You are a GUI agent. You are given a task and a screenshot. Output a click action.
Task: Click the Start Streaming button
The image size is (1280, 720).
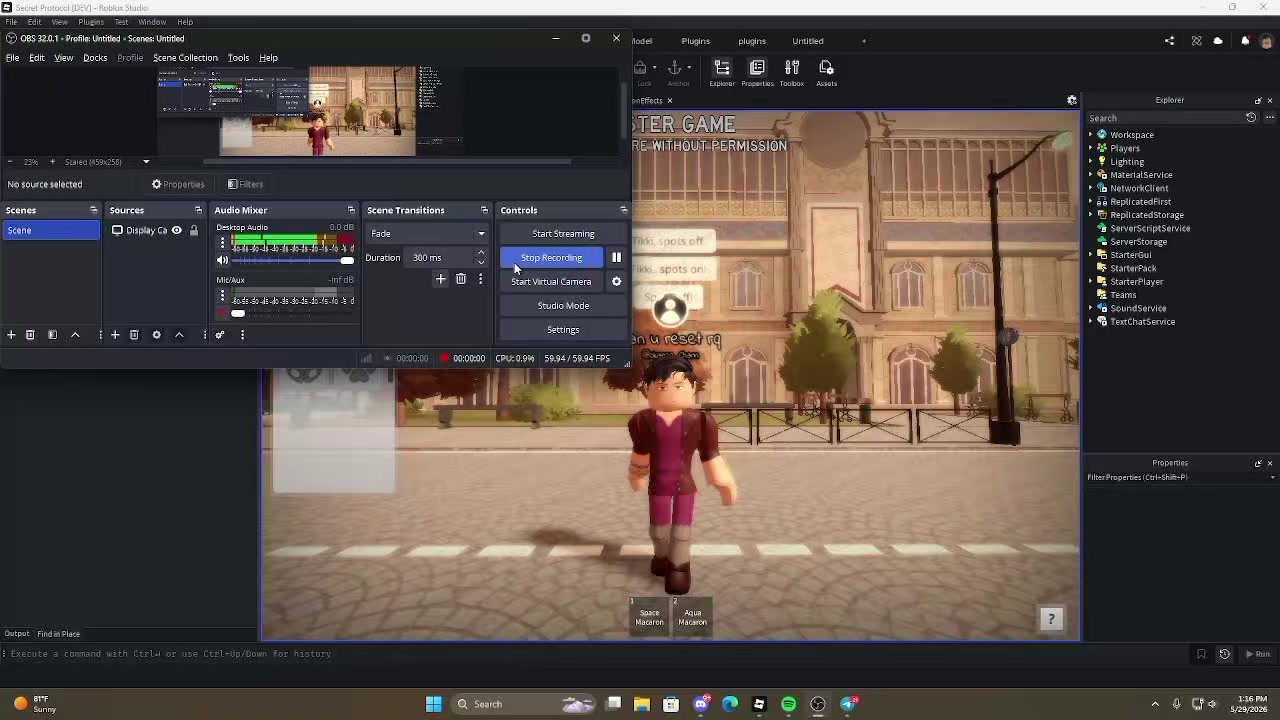(x=563, y=233)
